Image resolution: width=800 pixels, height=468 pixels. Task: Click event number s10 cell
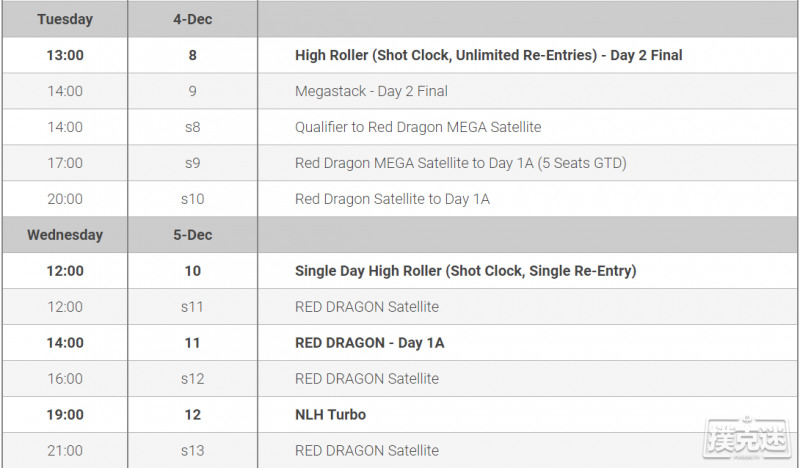(x=192, y=199)
